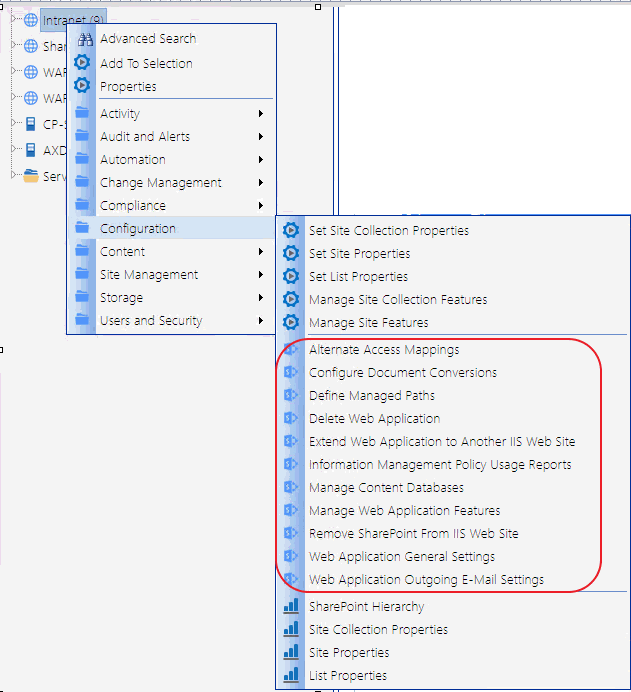
Task: Expand the Serv... folder tree node
Action: [13, 175]
